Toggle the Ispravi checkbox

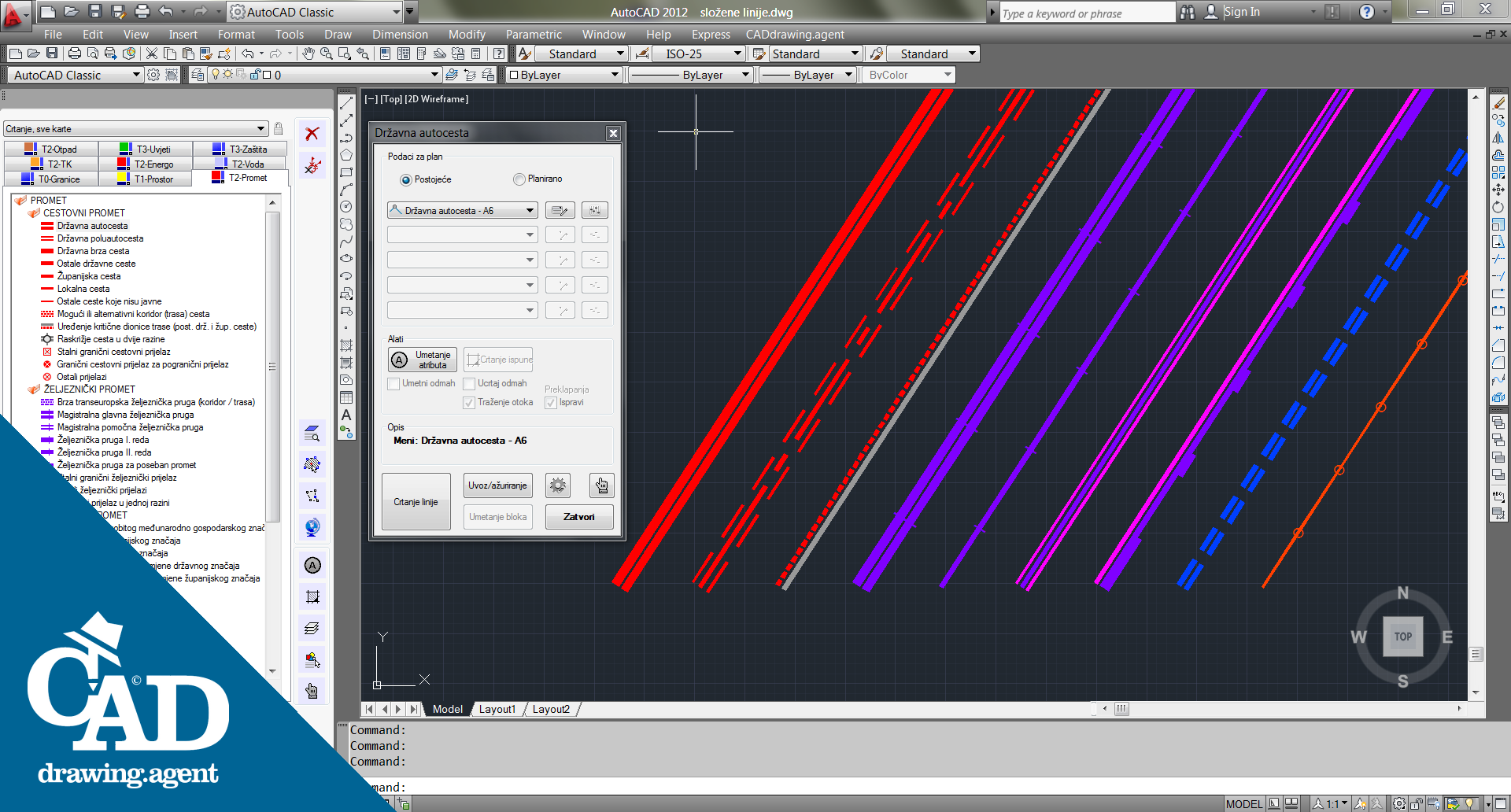[551, 403]
